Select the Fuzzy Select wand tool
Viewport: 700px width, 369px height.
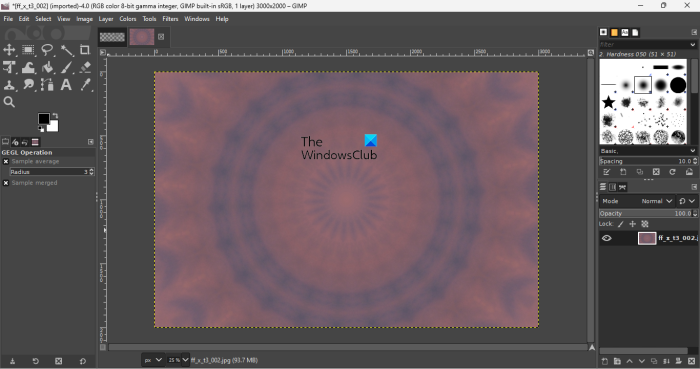pyautogui.click(x=67, y=50)
